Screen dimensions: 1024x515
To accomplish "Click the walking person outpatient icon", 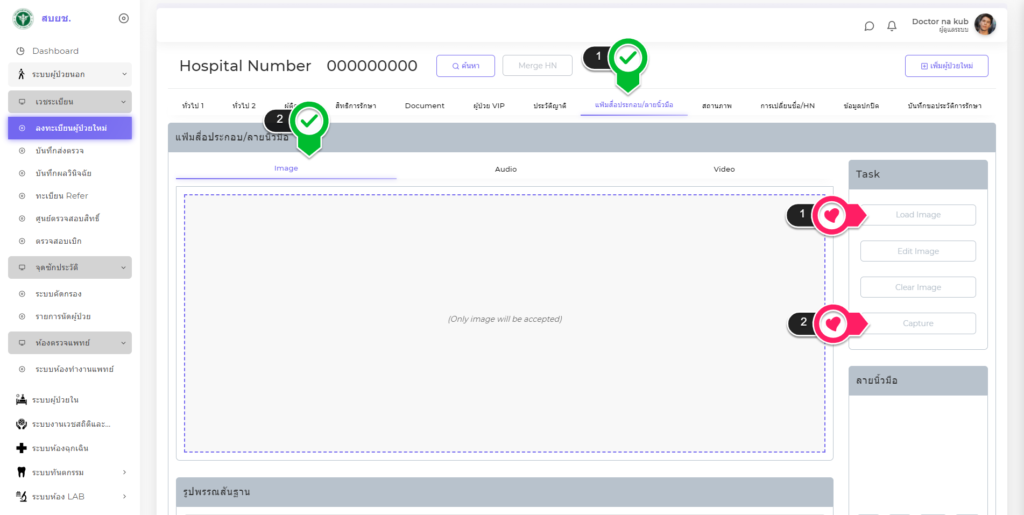I will click(21, 75).
